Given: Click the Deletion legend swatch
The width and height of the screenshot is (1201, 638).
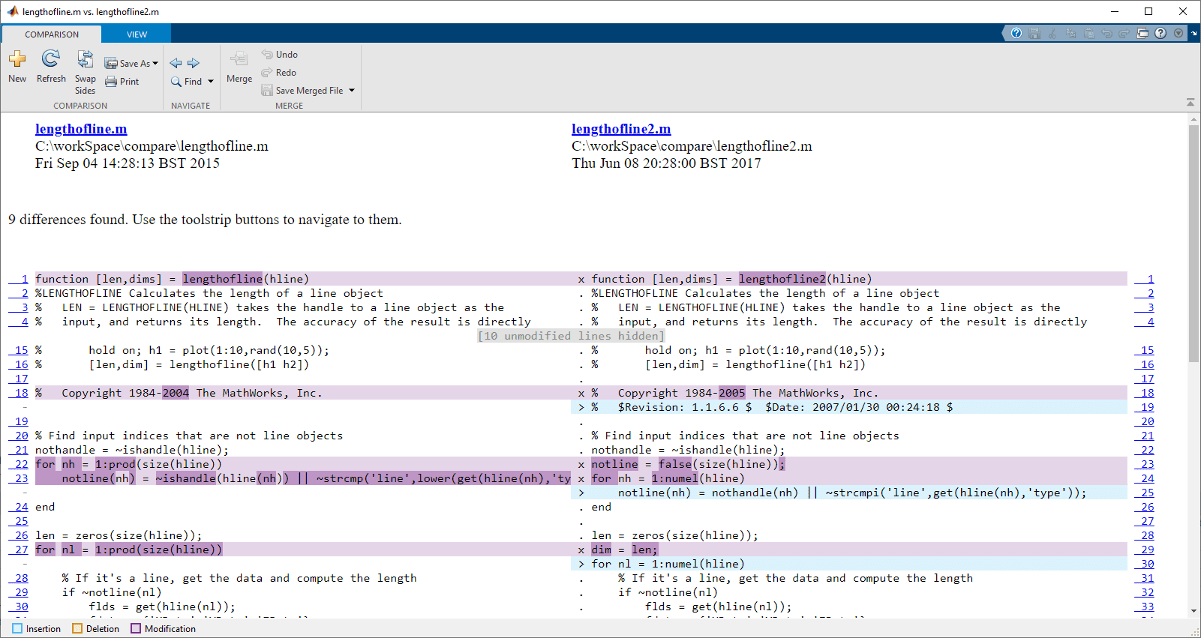Looking at the screenshot, I should [x=75, y=629].
